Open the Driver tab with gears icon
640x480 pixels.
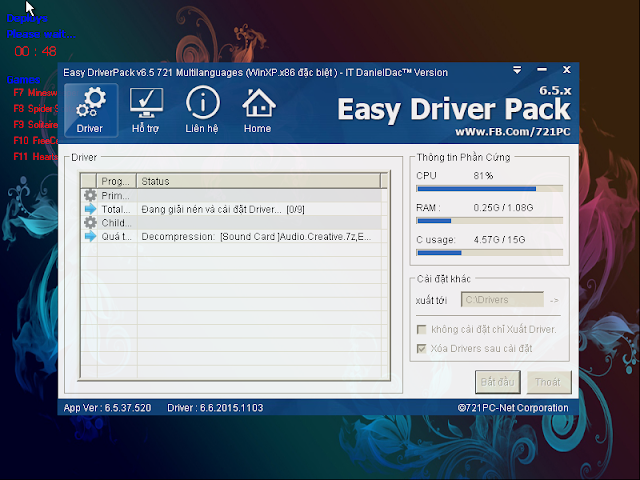click(91, 110)
